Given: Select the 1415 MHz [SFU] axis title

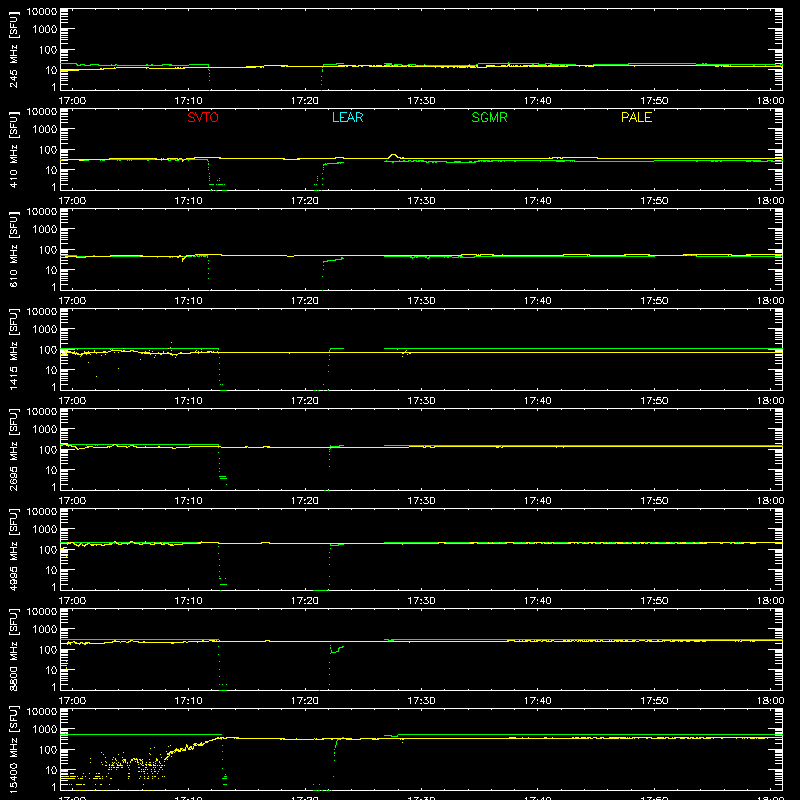Looking at the screenshot, I should tap(14, 350).
